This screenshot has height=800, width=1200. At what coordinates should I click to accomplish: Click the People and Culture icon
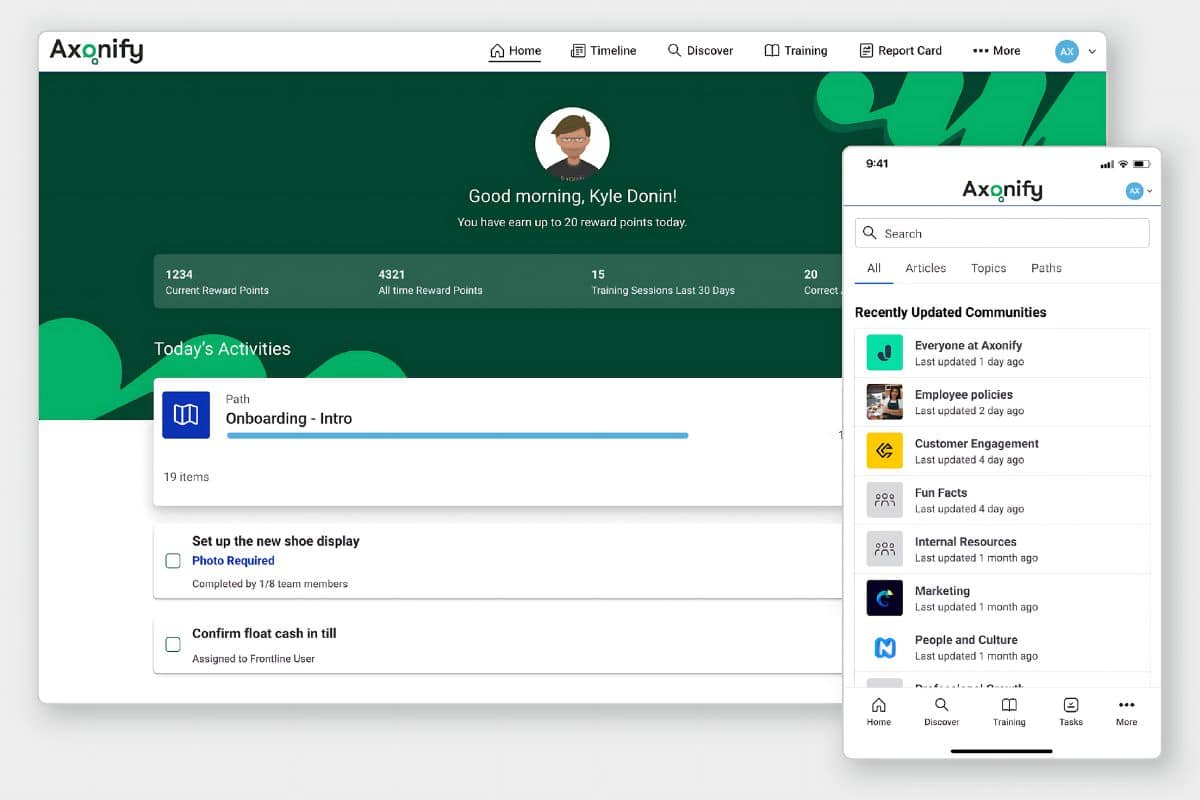pos(885,647)
